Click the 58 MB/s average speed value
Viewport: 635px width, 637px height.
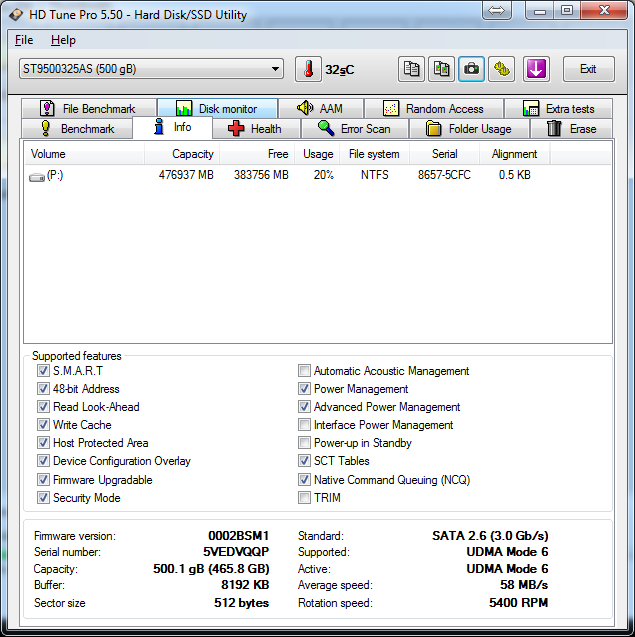click(x=524, y=585)
